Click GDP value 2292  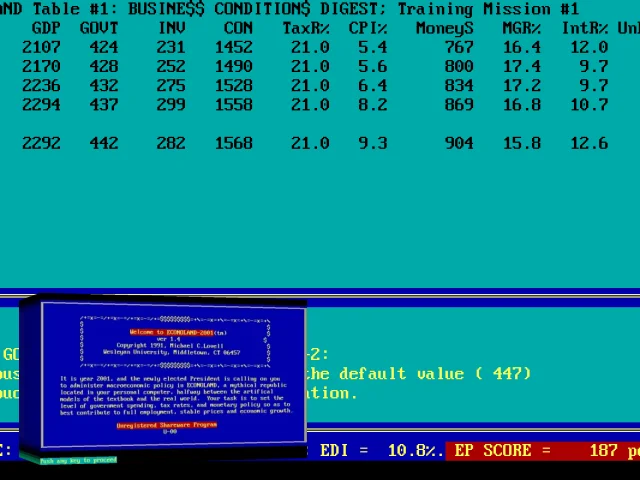point(41,143)
